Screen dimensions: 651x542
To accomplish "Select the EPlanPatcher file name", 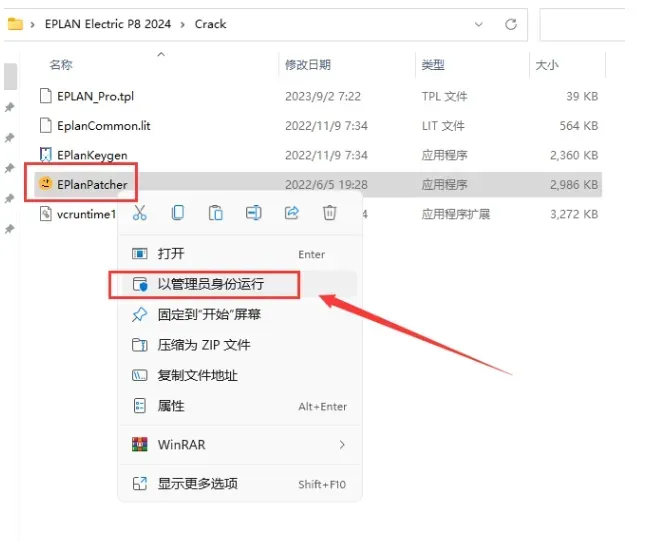I will tap(92, 185).
